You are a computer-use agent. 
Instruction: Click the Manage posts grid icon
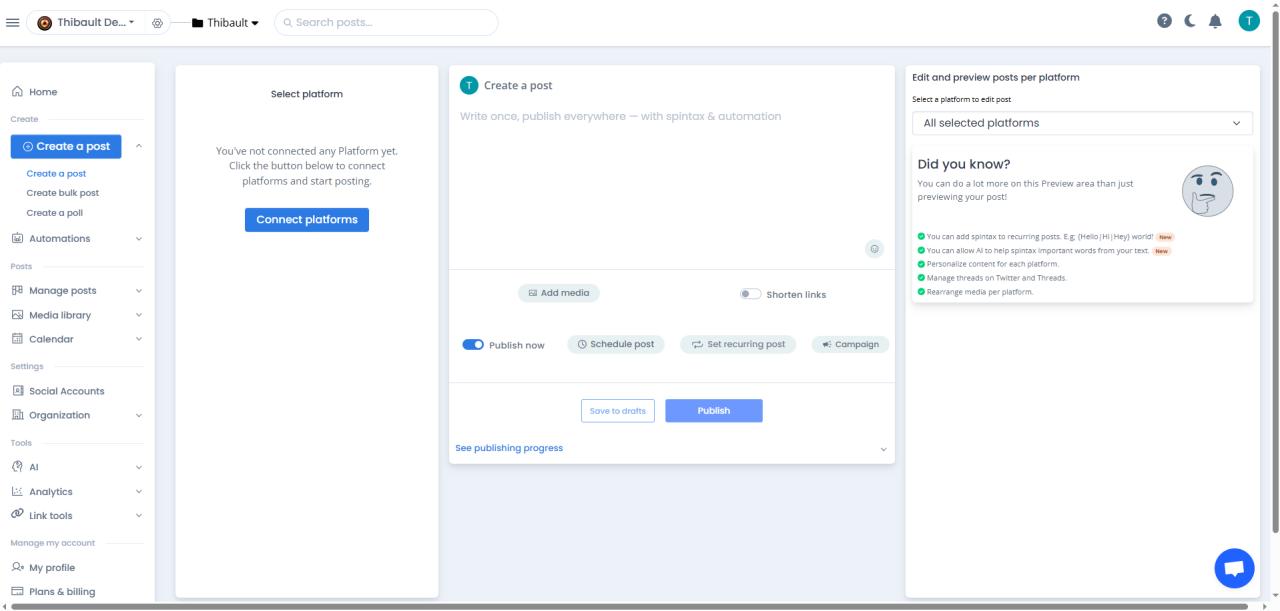(17, 291)
